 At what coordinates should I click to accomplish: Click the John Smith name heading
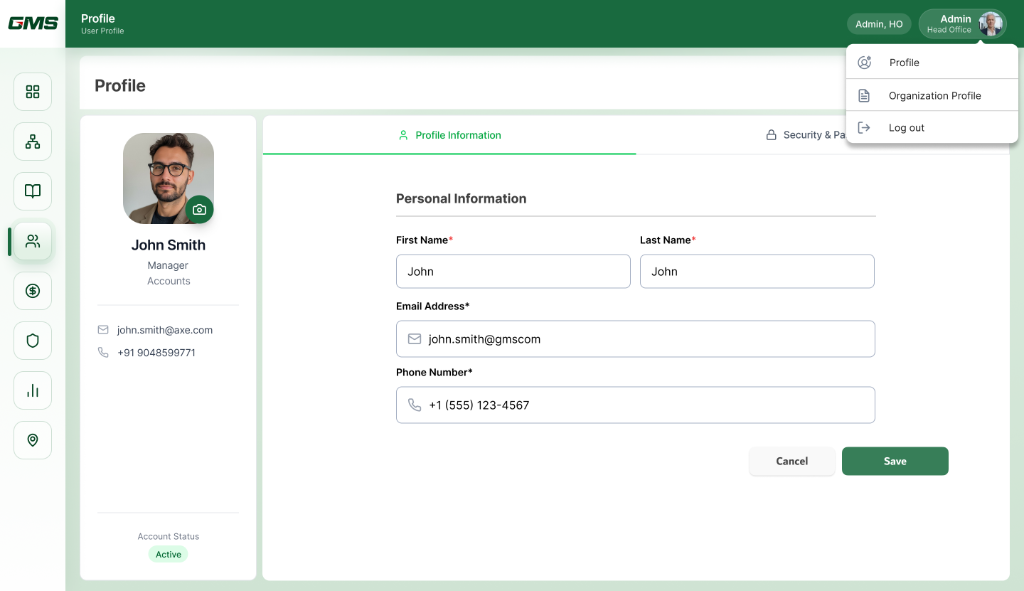[x=168, y=245]
